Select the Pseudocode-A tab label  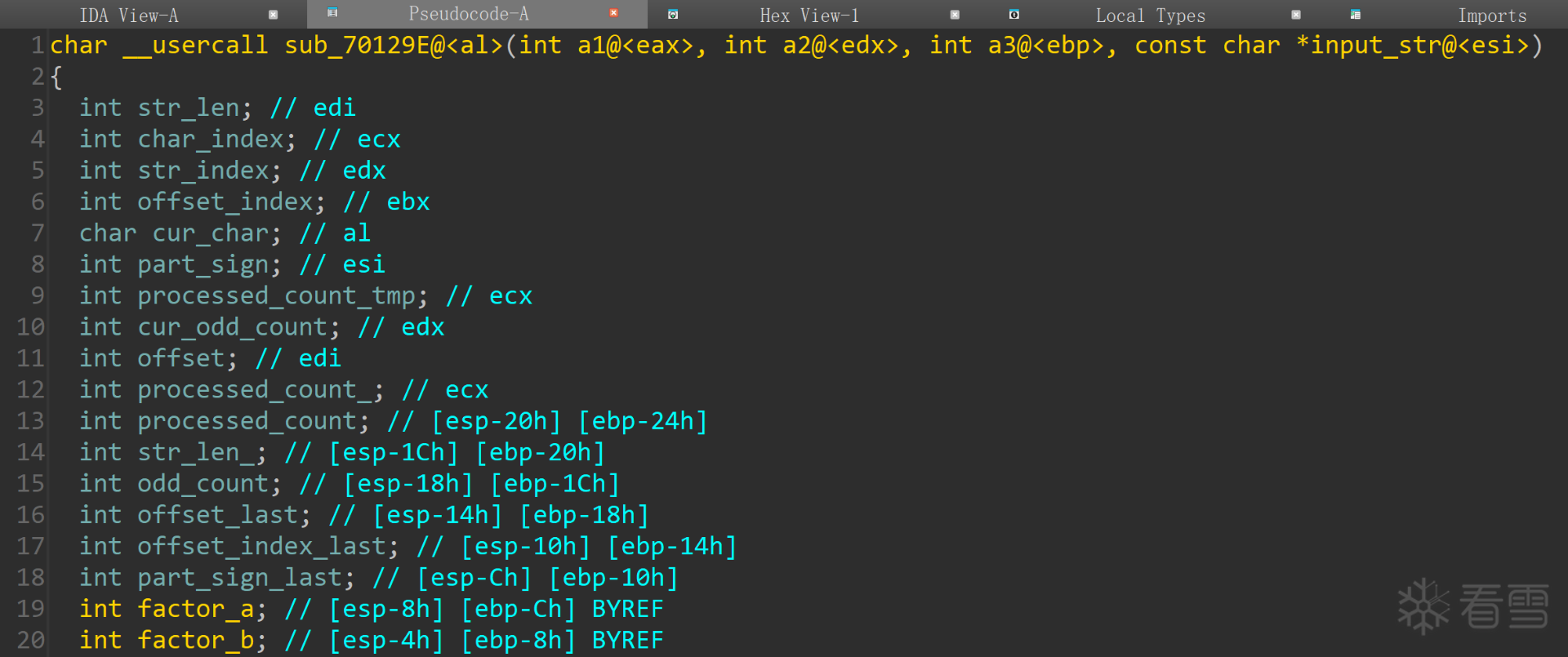point(468,14)
